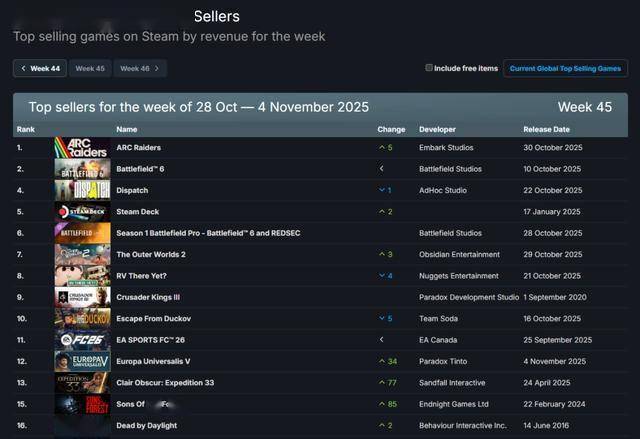Open the Dead by Daylight name link
This screenshot has width=640, height=439.
[147, 426]
